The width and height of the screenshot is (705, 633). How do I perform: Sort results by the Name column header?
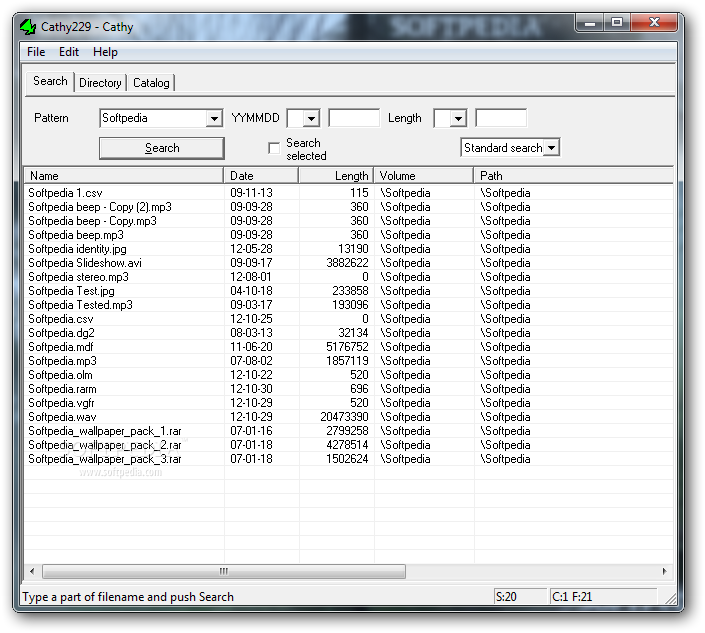coord(124,176)
